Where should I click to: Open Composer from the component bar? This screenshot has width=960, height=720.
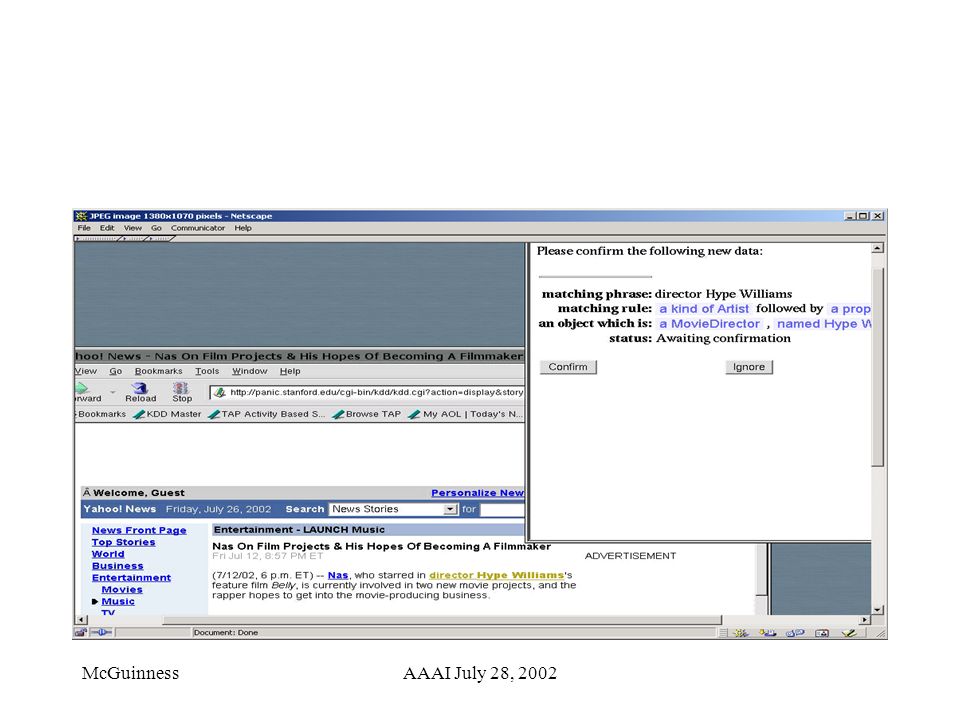click(849, 632)
